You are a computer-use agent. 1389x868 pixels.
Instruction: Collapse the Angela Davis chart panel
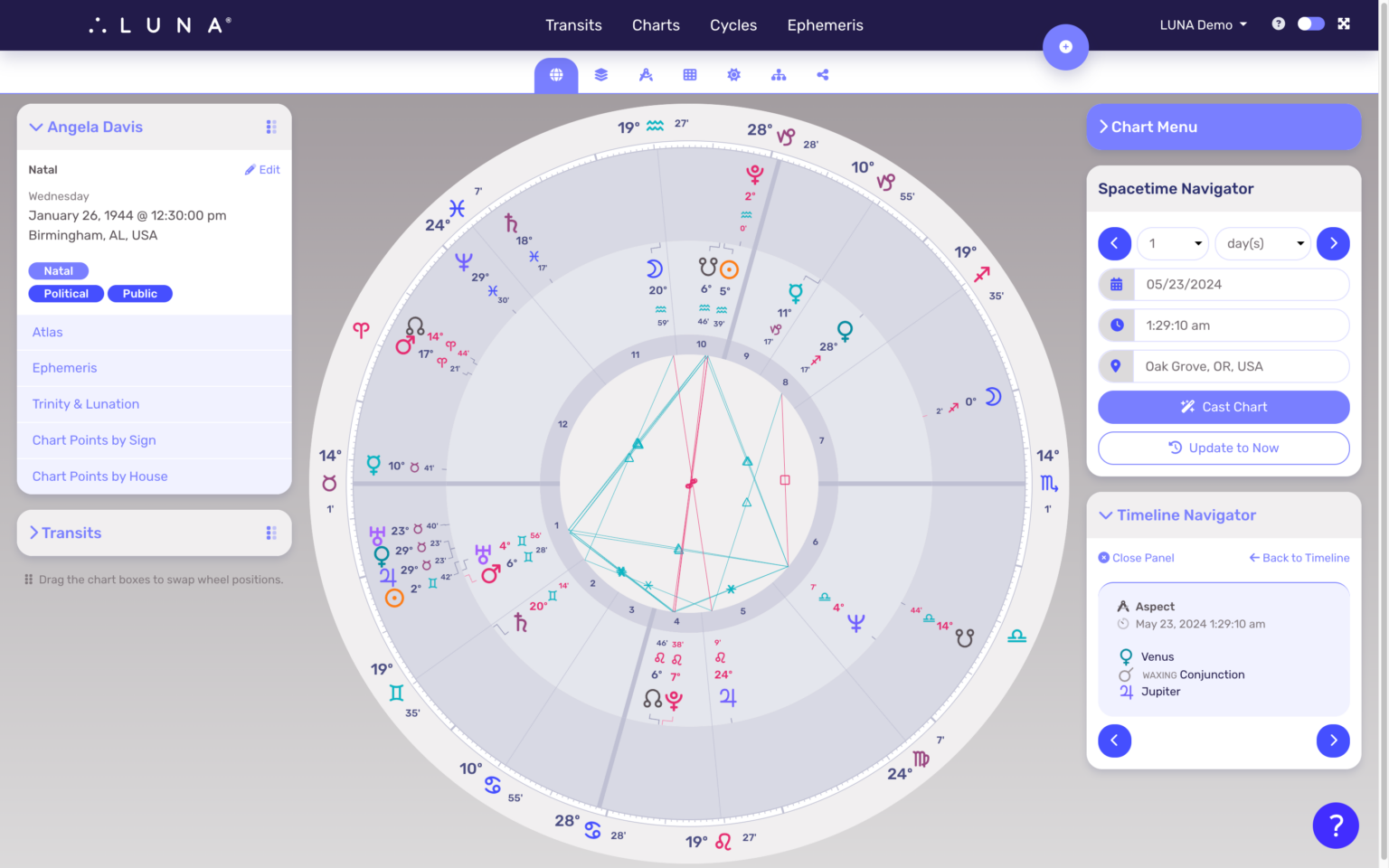(36, 127)
